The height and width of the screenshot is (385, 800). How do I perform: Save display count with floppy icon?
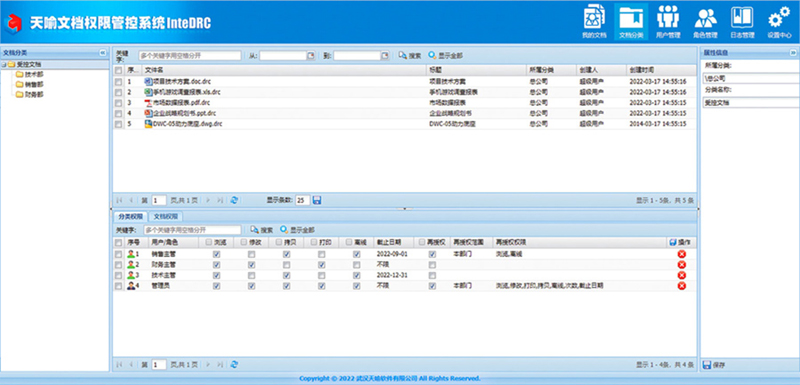pyautogui.click(x=317, y=200)
